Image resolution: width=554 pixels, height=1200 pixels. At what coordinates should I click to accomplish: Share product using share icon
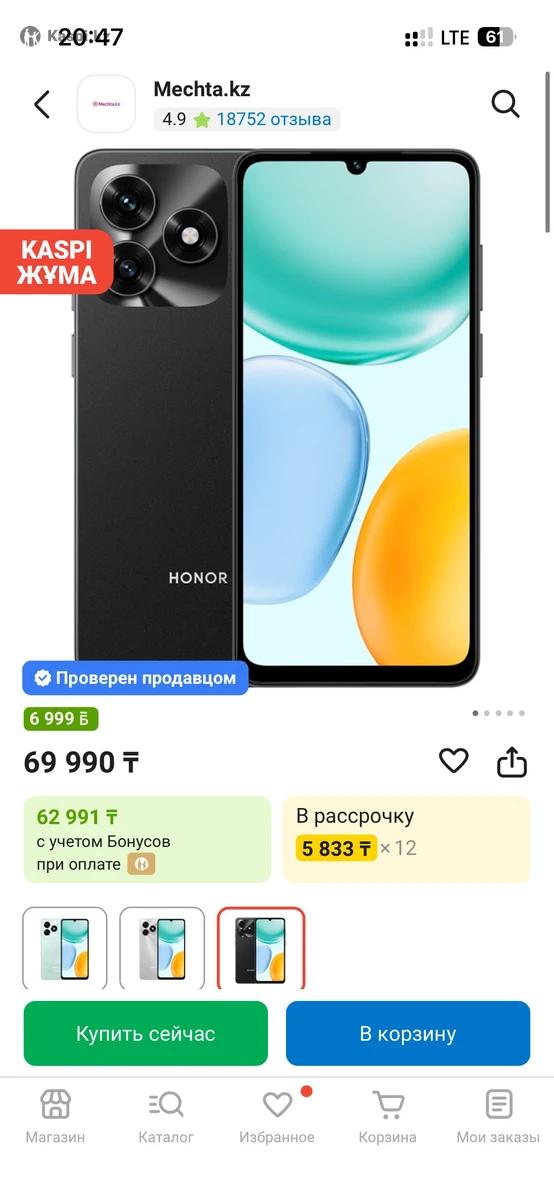pyautogui.click(x=512, y=762)
